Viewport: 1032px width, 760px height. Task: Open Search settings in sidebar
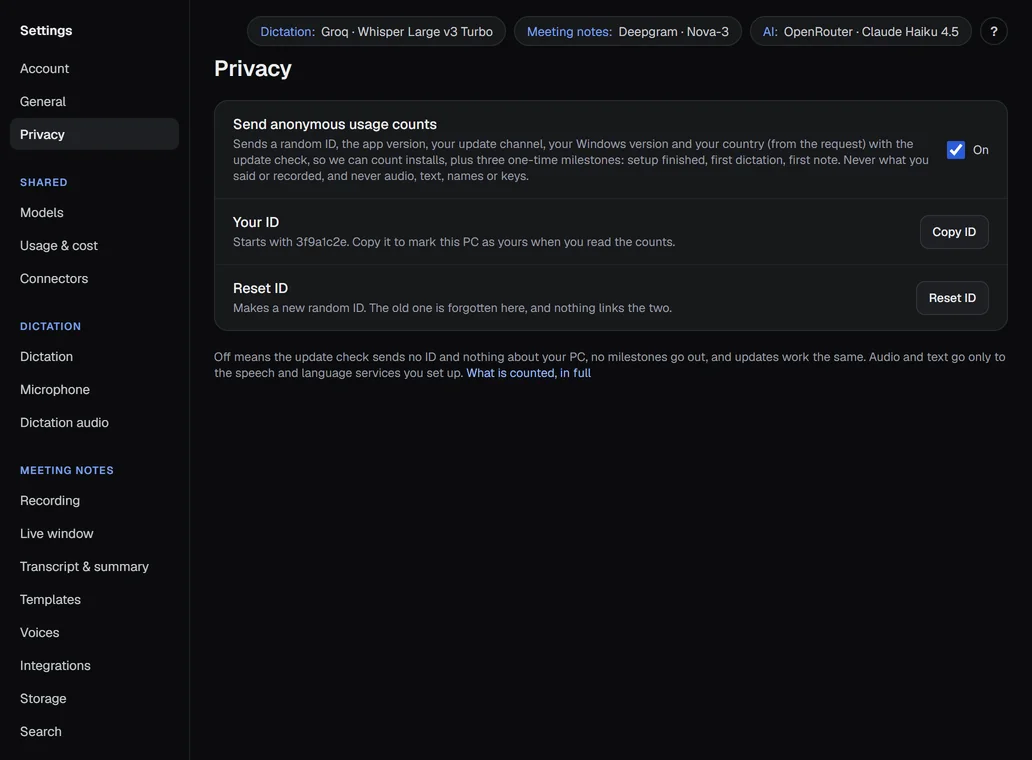click(94, 731)
